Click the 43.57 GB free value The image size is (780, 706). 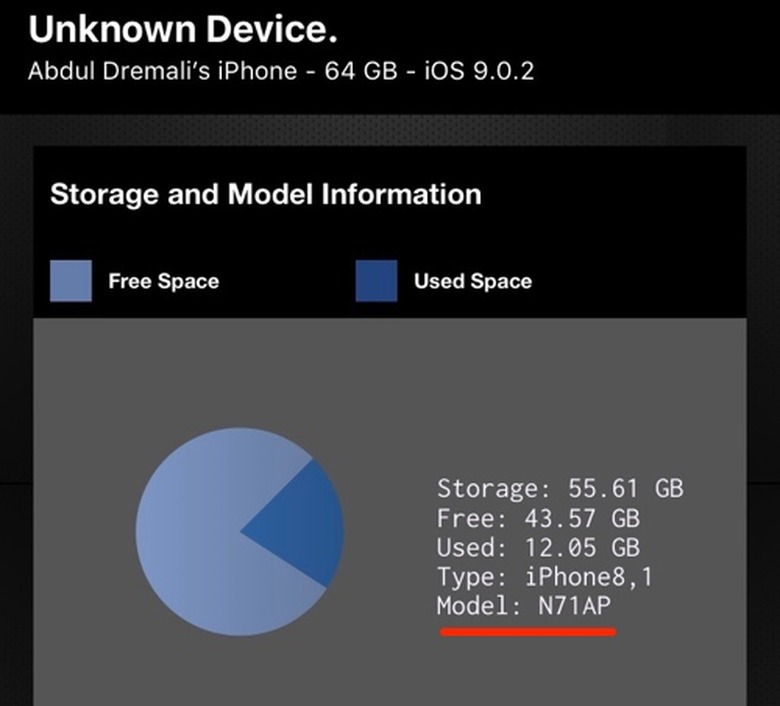(582, 519)
